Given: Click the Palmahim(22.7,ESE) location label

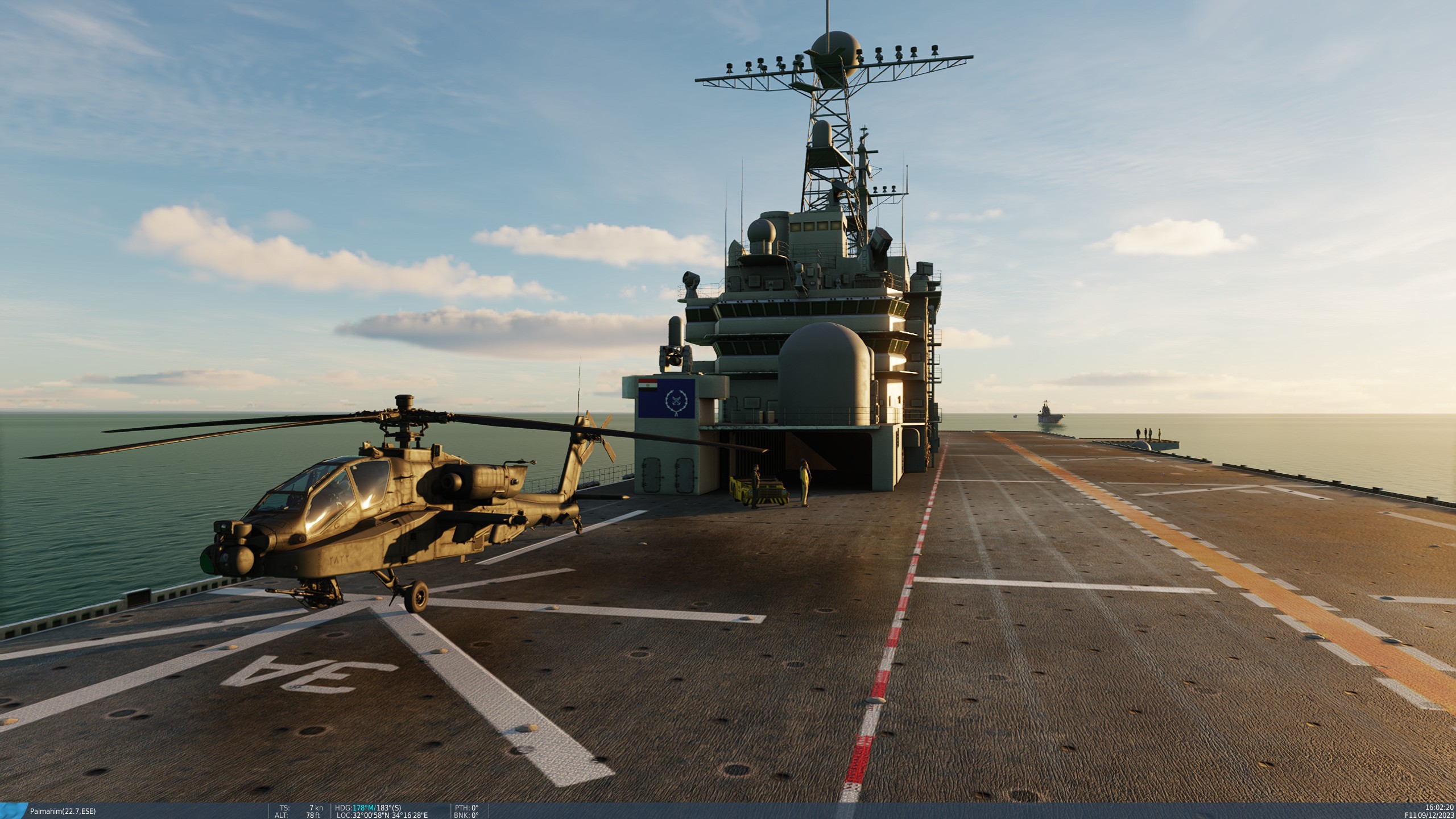Looking at the screenshot, I should (x=63, y=810).
